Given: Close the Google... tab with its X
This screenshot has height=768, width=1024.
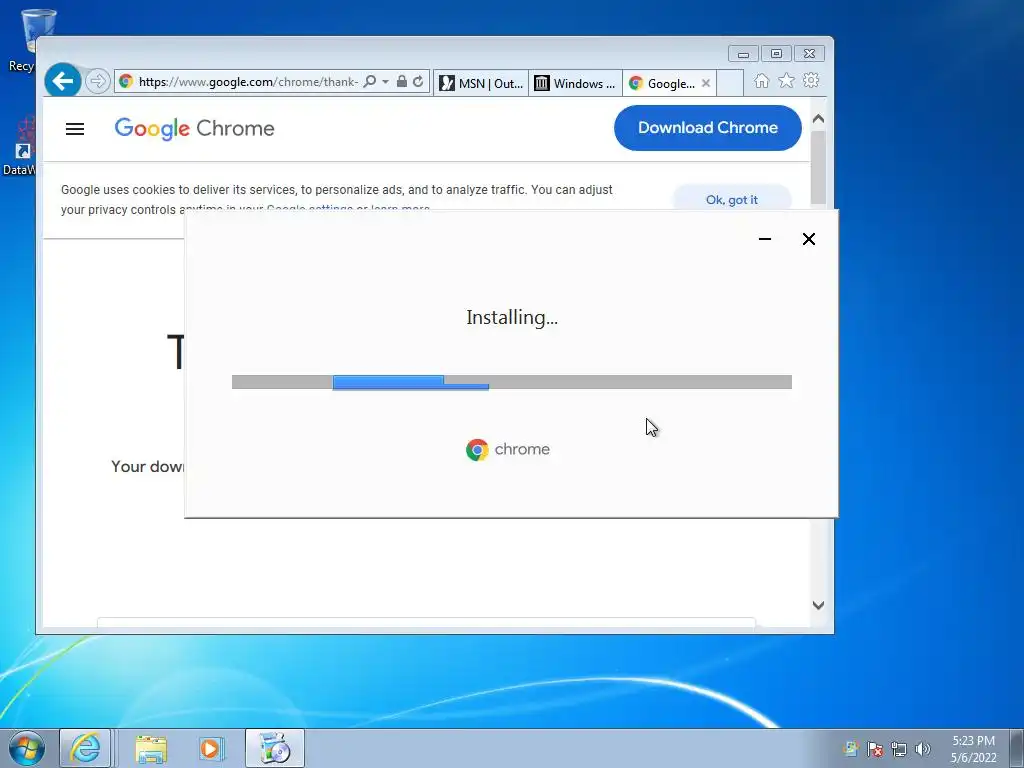Looking at the screenshot, I should pos(706,83).
